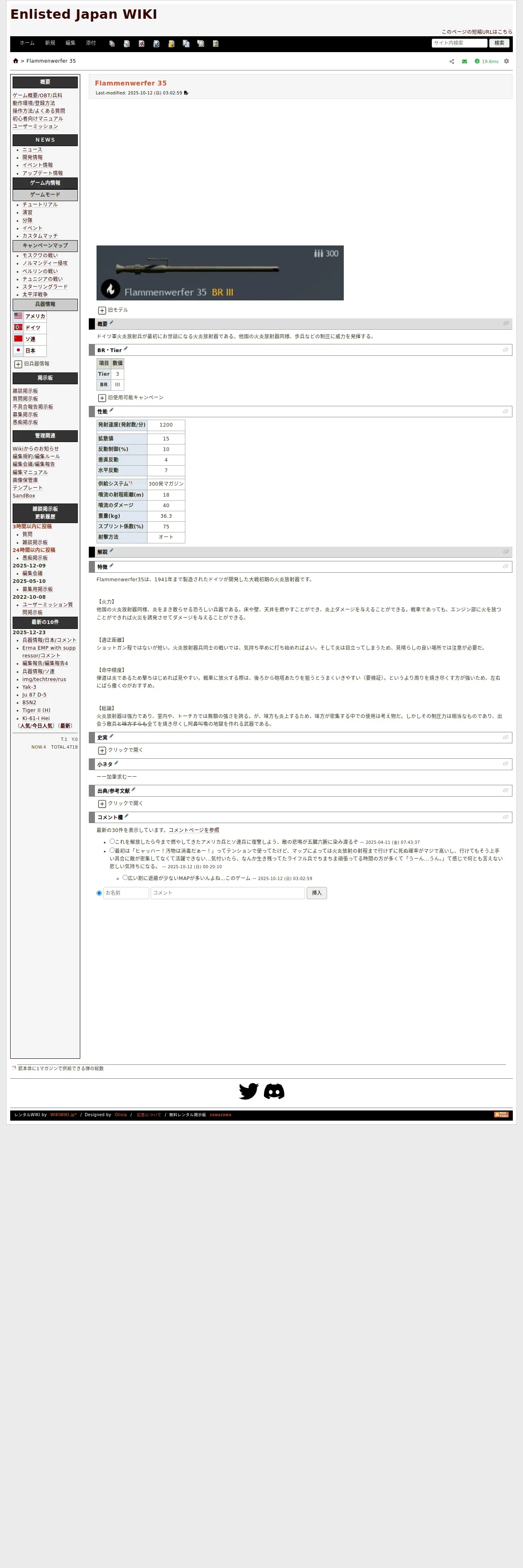Click the floppy disk toolbar icon
Image resolution: width=523 pixels, height=1568 pixels.
click(156, 44)
